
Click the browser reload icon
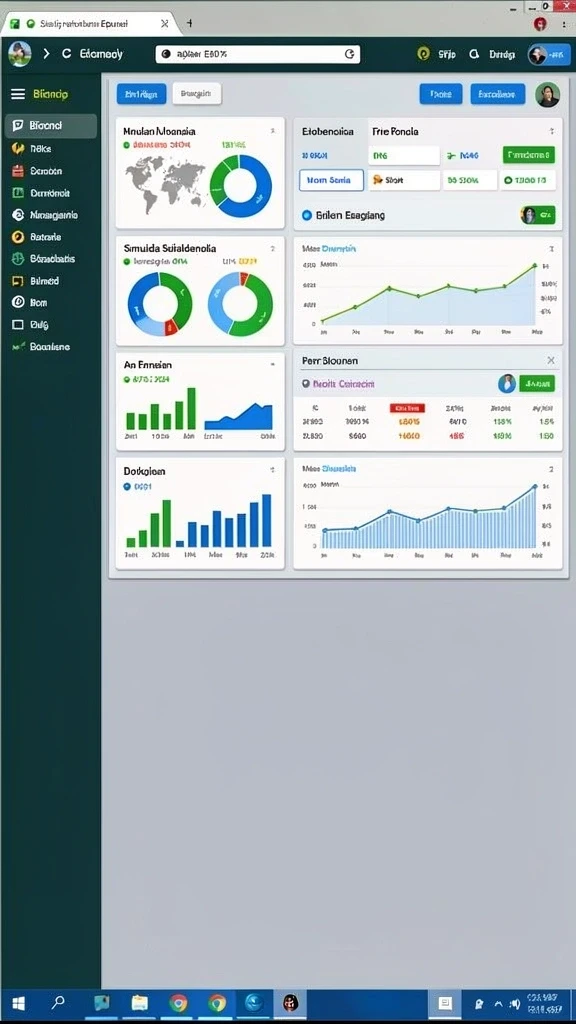[x=66, y=54]
